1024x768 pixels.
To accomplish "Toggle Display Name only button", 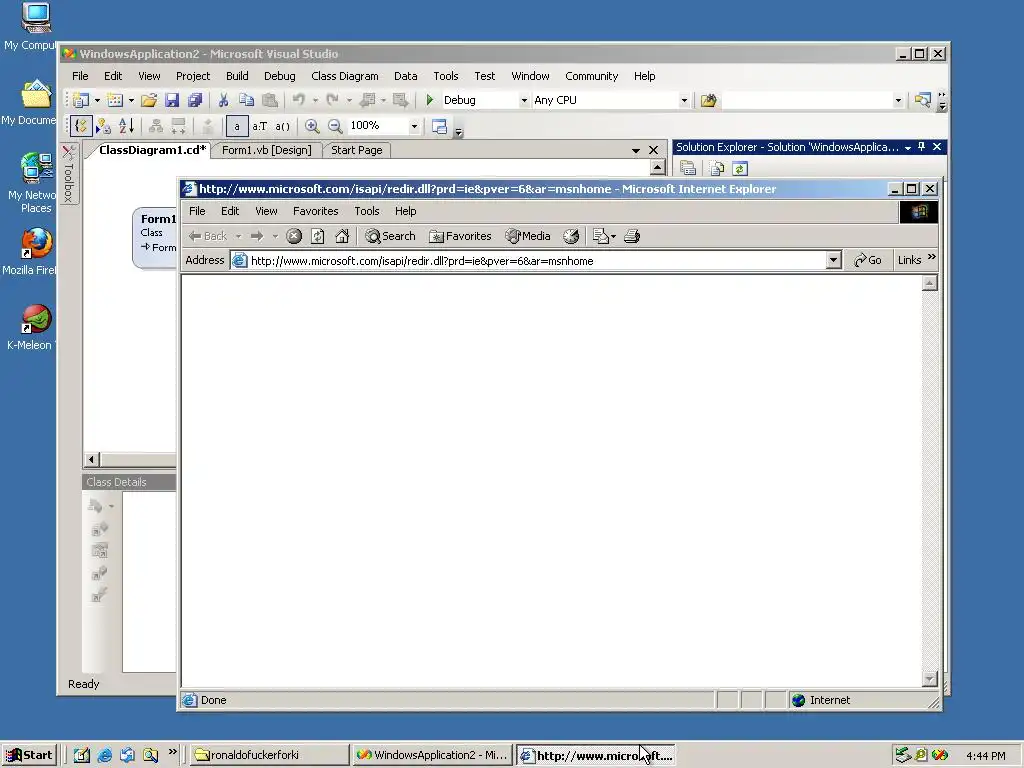I will 237,126.
